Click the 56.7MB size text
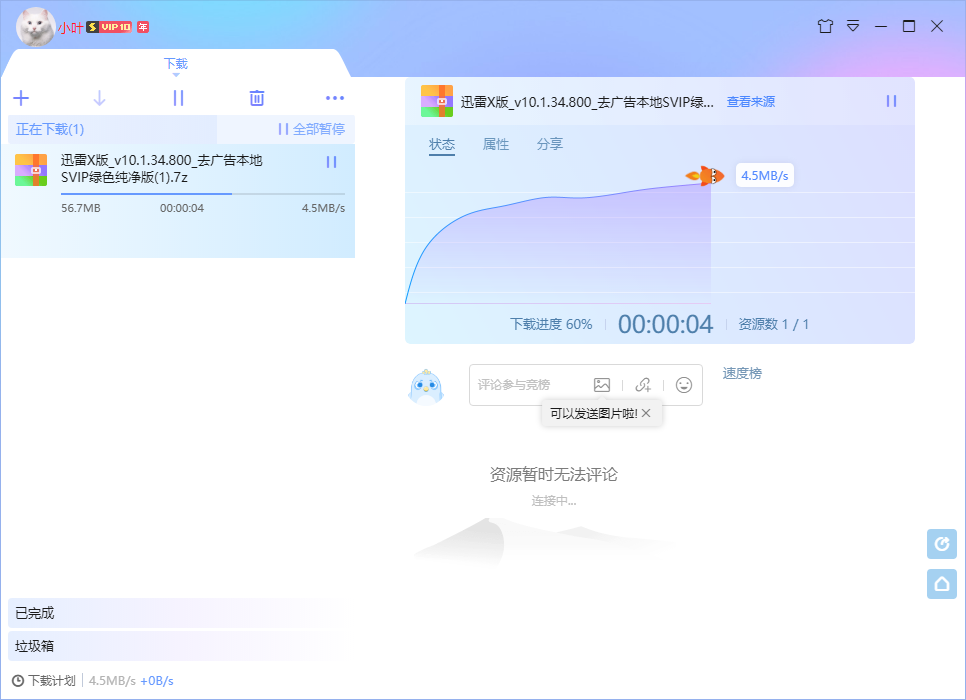The width and height of the screenshot is (966, 700). click(x=81, y=208)
